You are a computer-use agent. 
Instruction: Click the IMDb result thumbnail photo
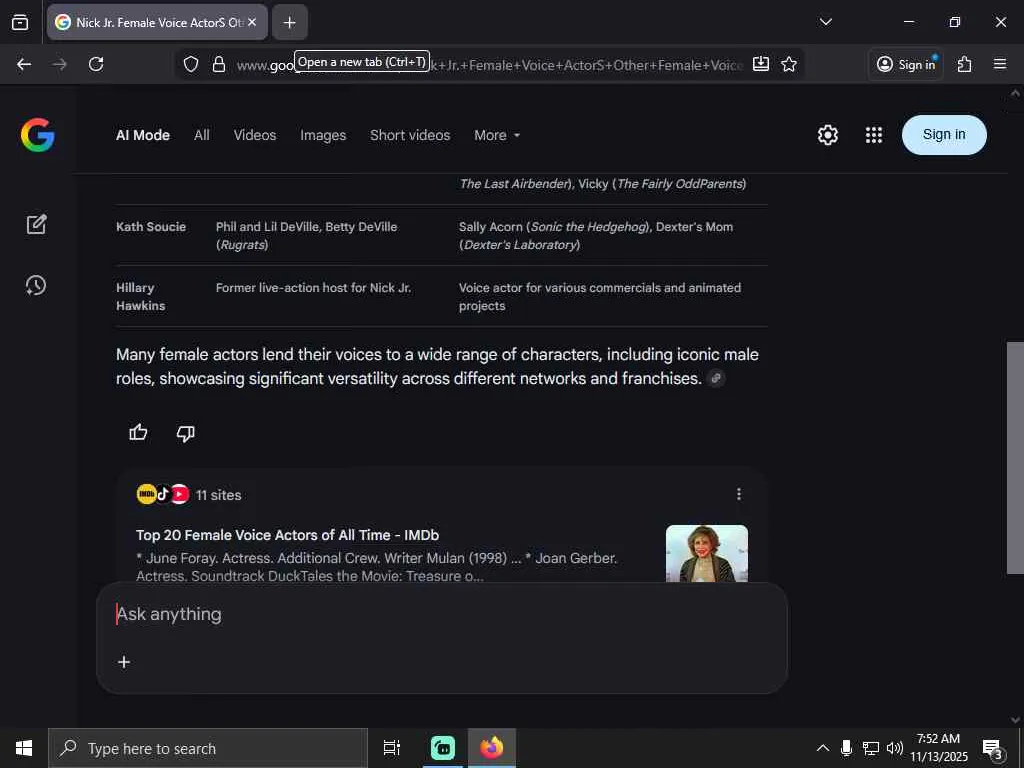707,552
